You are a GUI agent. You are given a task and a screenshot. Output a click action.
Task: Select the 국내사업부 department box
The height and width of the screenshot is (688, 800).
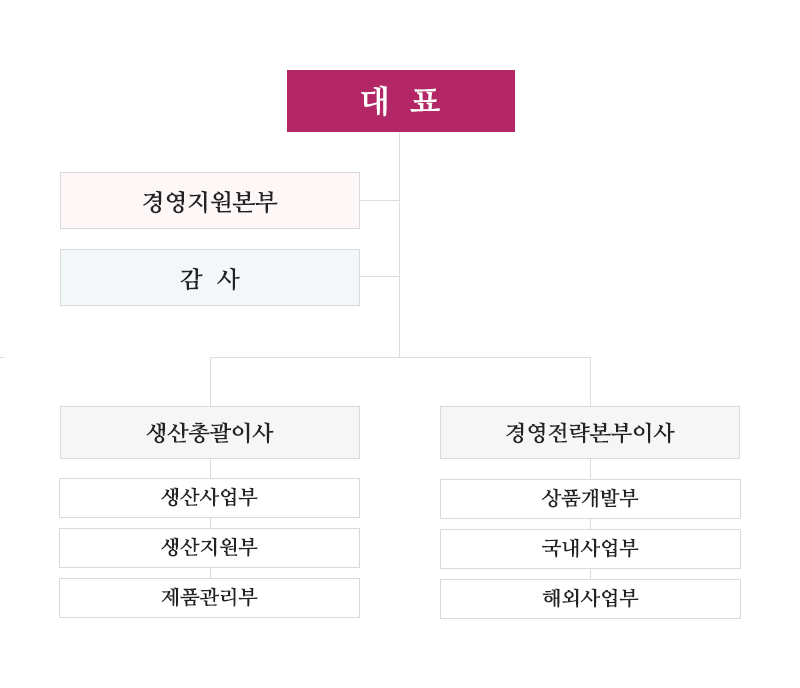tap(590, 549)
